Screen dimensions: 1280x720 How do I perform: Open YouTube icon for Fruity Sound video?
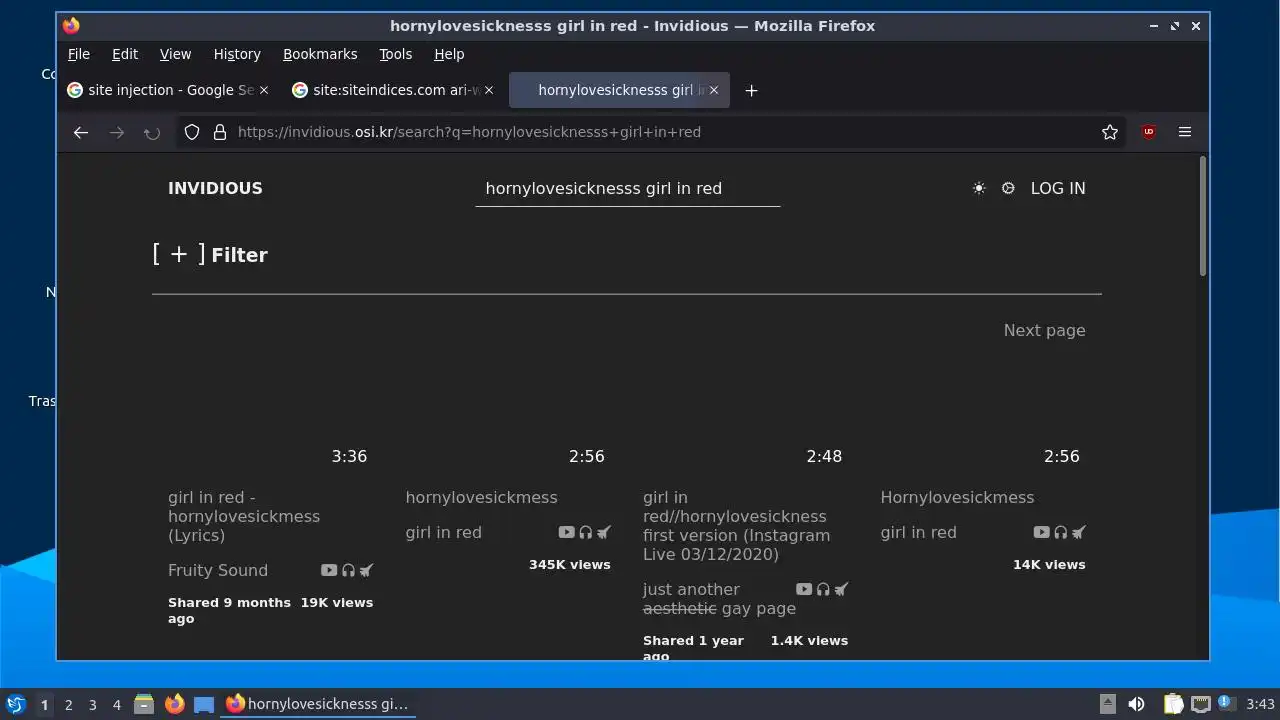(x=329, y=570)
